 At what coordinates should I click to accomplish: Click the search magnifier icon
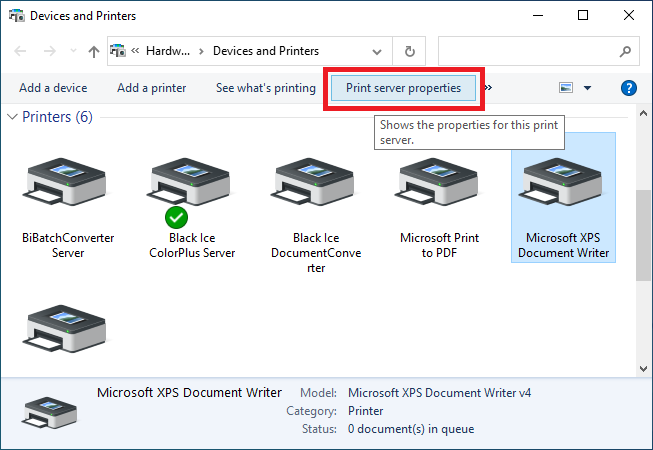click(x=625, y=51)
